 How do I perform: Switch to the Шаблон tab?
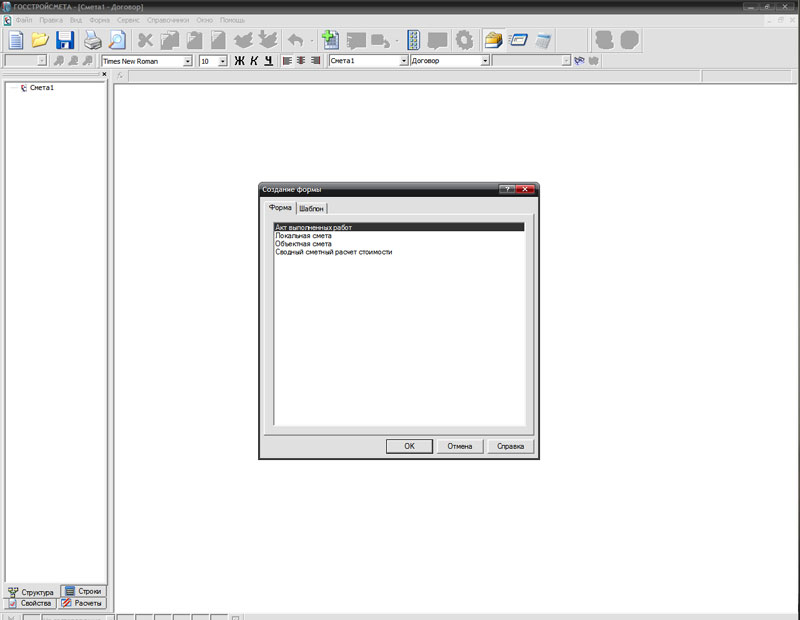click(311, 208)
